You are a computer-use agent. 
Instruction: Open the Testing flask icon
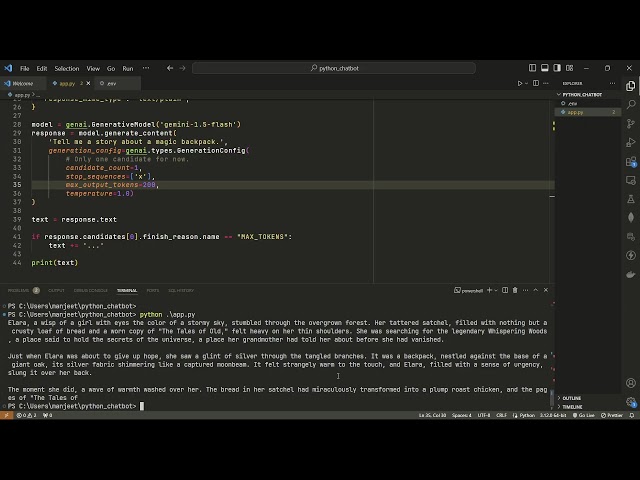(631, 199)
